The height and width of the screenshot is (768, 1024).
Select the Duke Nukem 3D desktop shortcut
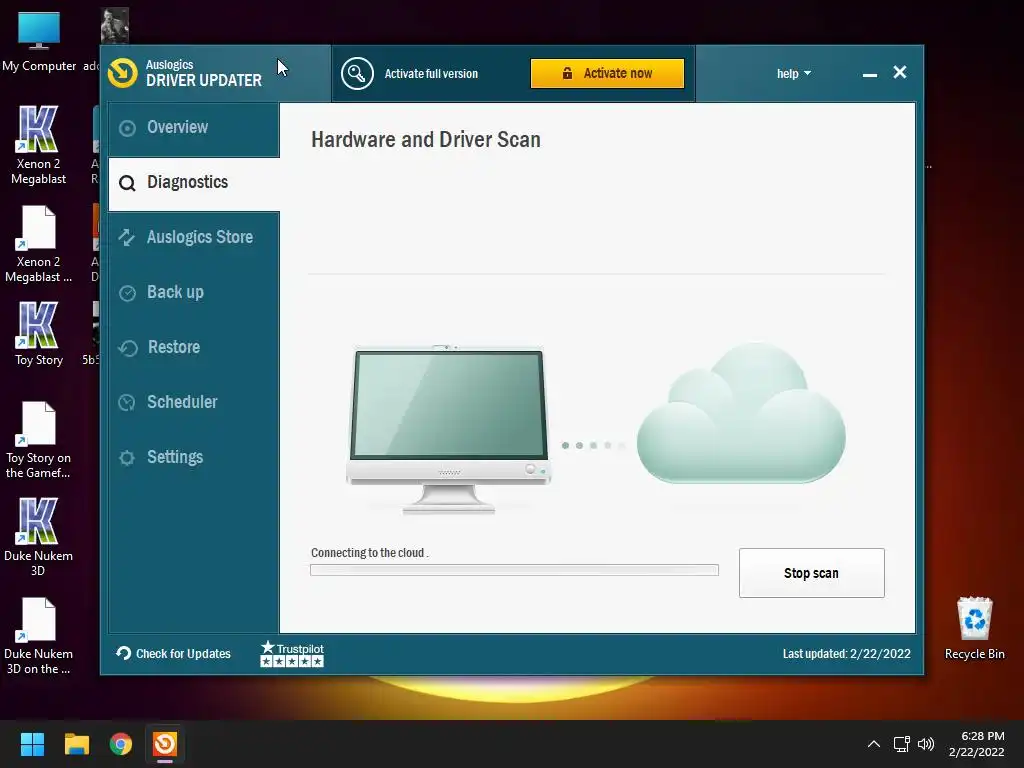[x=39, y=537]
